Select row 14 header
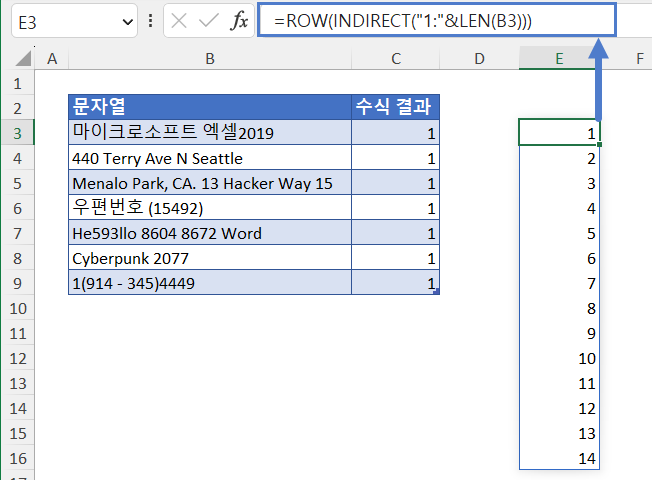This screenshot has height=480, width=652. [17, 408]
